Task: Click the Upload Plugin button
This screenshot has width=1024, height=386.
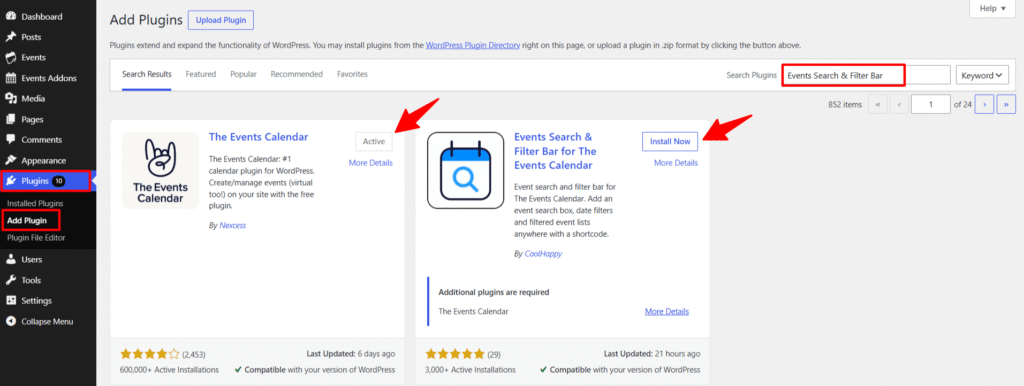Action: tap(221, 20)
